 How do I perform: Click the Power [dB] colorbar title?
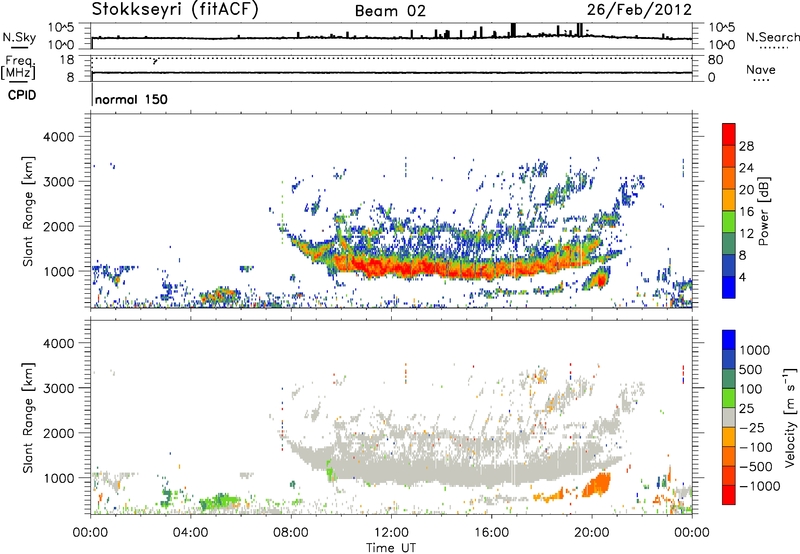point(763,211)
